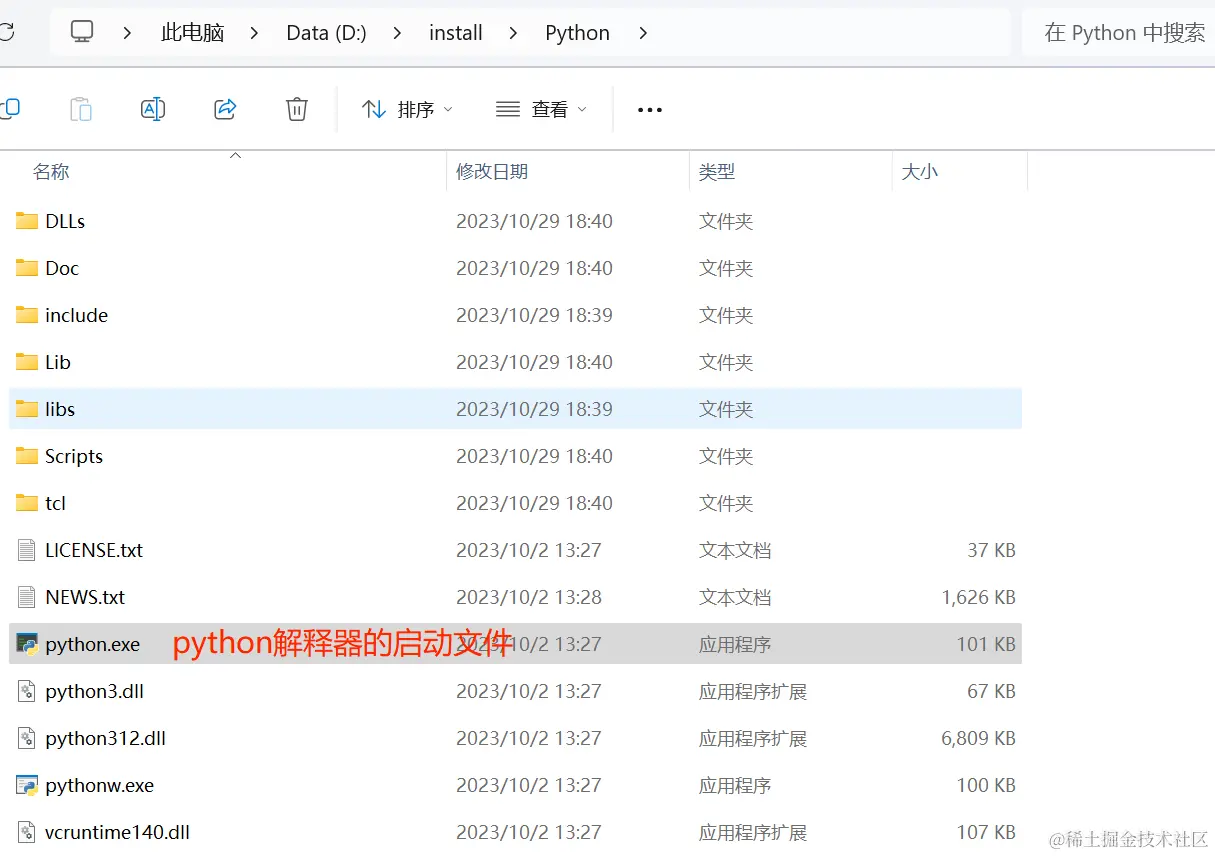The height and width of the screenshot is (856, 1215).
Task: Click the 文本文档 type of NEWS.txt
Action: [x=735, y=597]
